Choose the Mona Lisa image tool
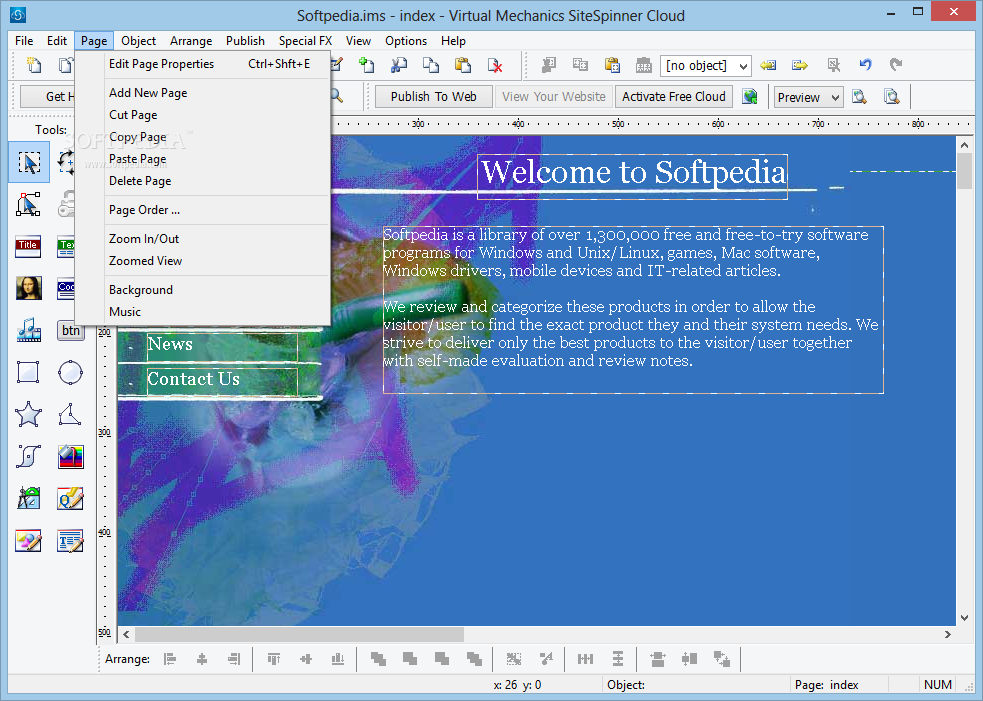The height and width of the screenshot is (701, 983). tap(28, 288)
